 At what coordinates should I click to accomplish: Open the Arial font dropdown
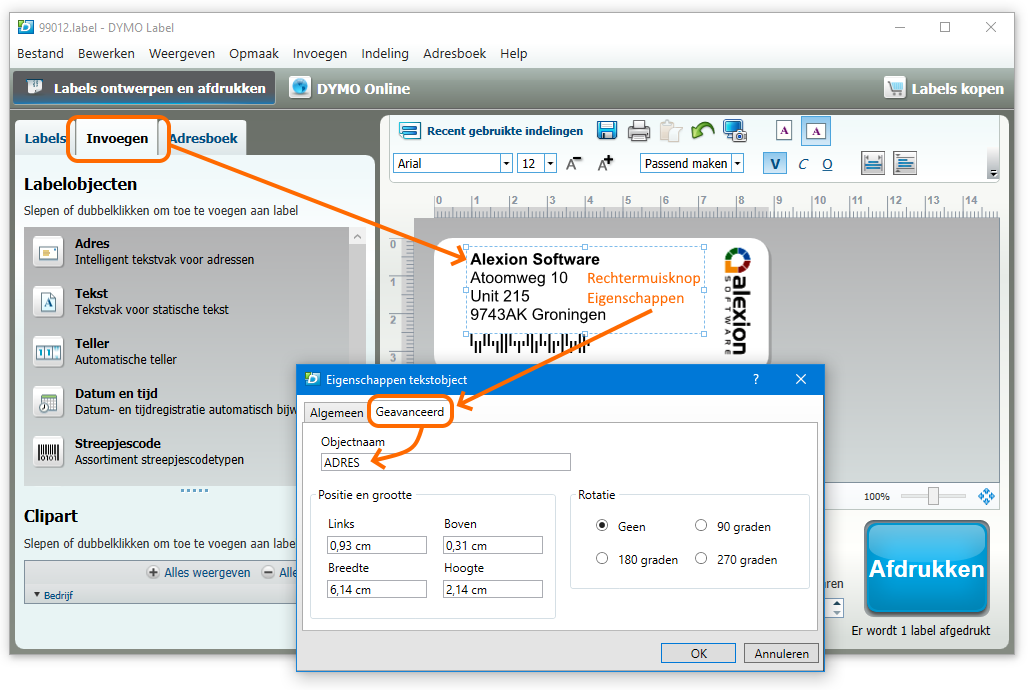[x=506, y=164]
